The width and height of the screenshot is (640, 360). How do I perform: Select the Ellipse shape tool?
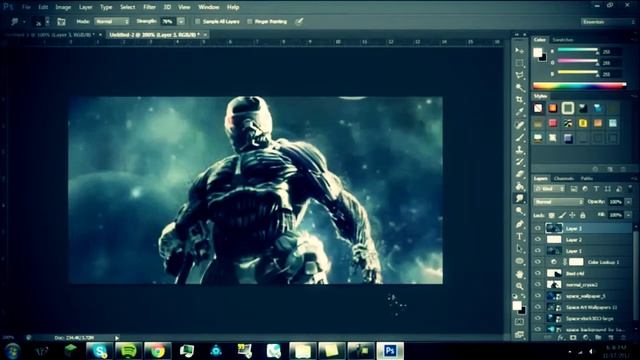pyautogui.click(x=519, y=261)
